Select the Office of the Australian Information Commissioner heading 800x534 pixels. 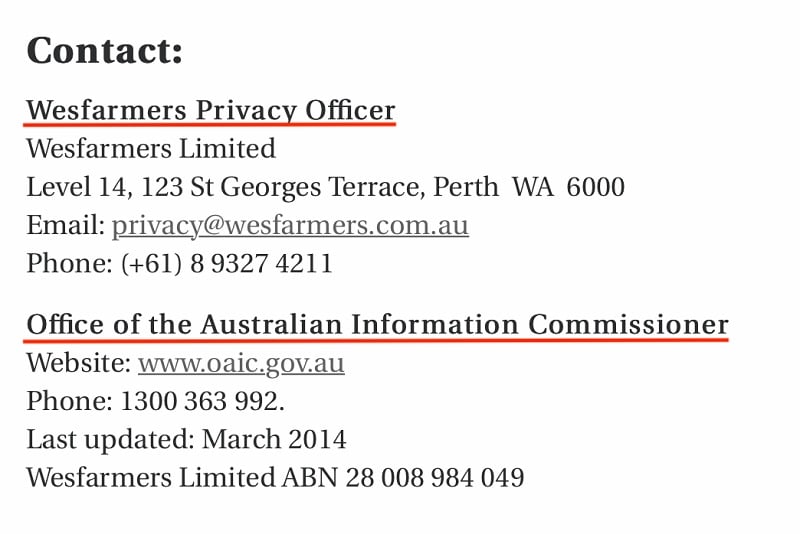pos(378,325)
